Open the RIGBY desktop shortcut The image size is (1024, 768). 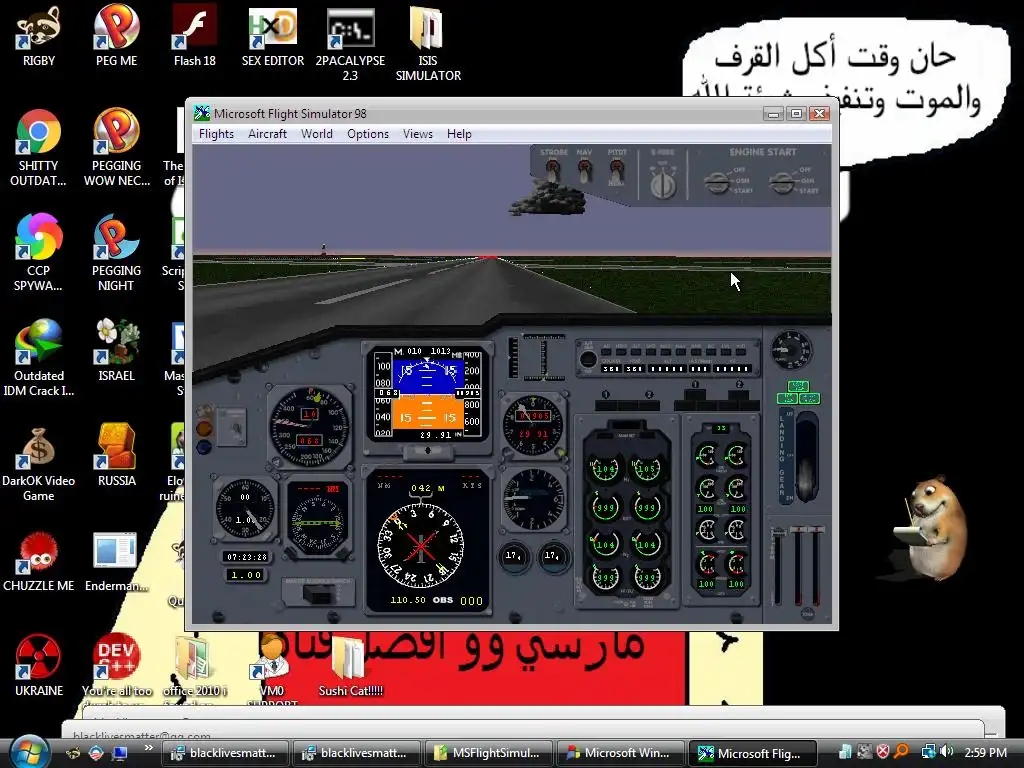(x=39, y=36)
